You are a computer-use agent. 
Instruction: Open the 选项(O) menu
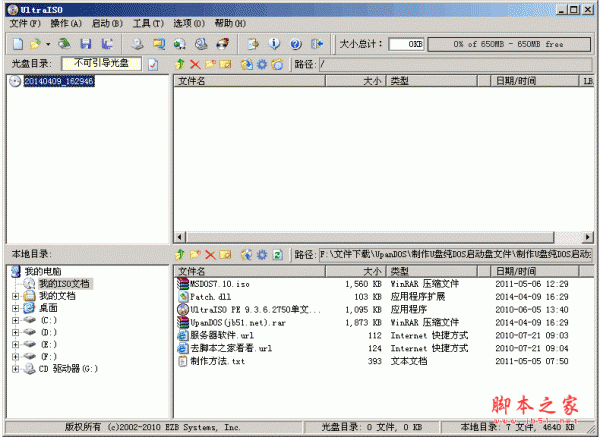pyautogui.click(x=189, y=24)
